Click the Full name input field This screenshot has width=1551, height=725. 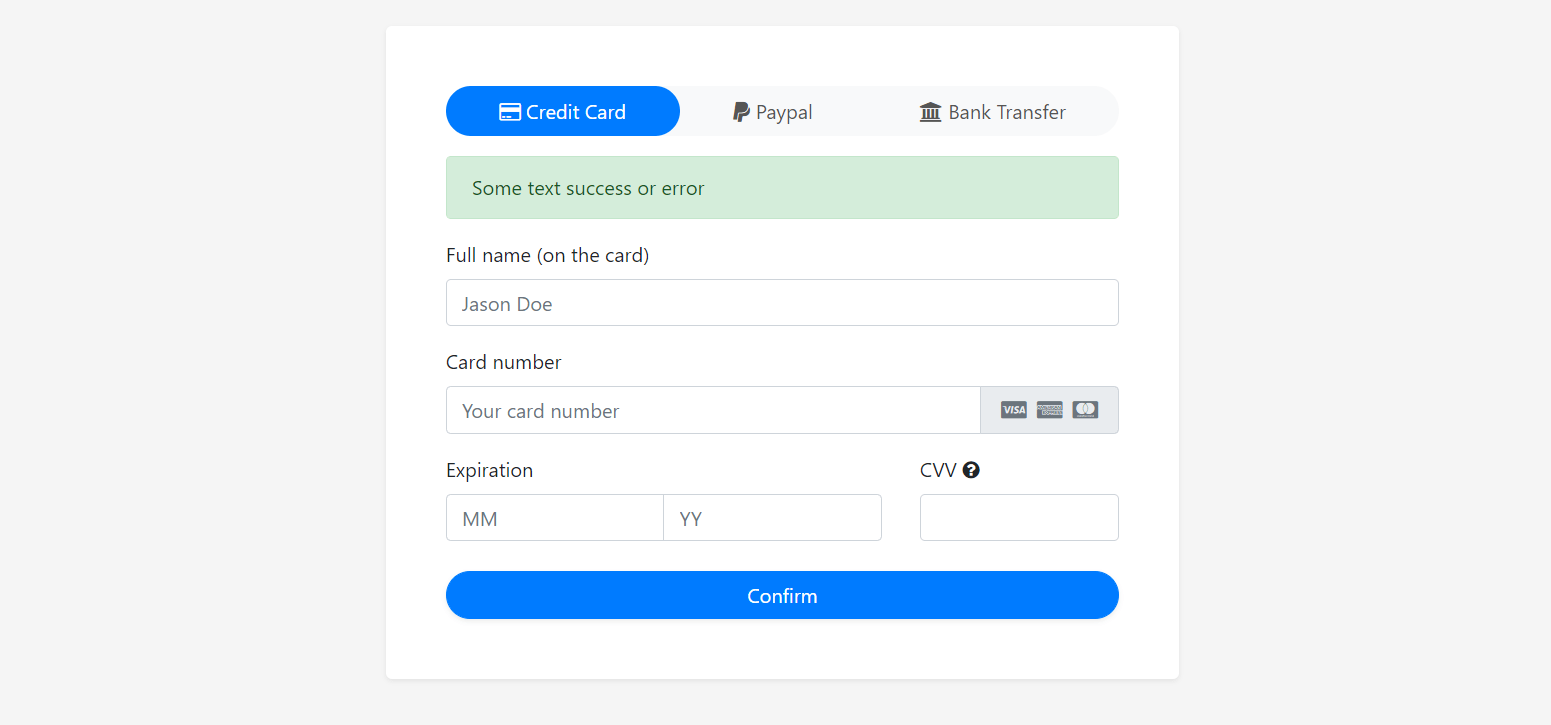click(x=782, y=302)
